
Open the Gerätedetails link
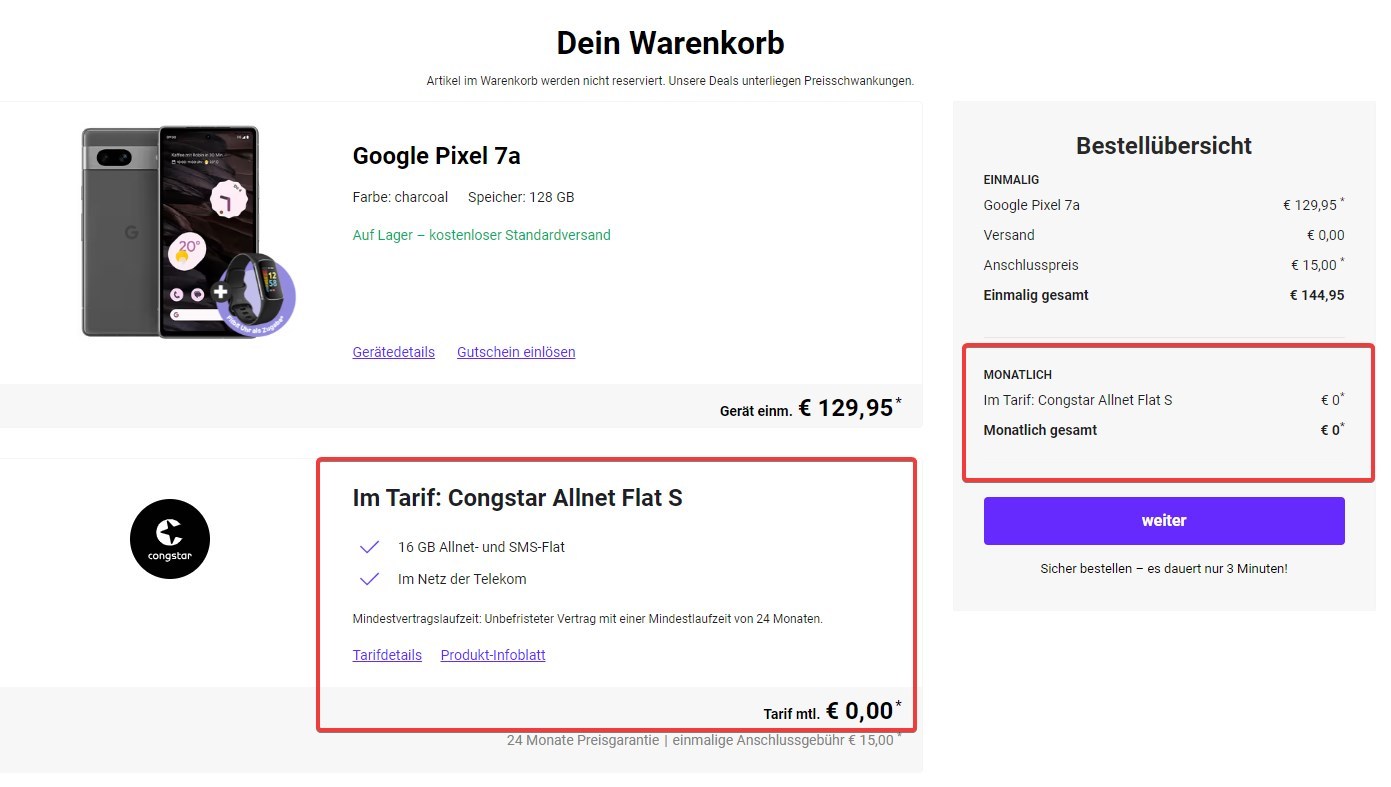[x=393, y=352]
